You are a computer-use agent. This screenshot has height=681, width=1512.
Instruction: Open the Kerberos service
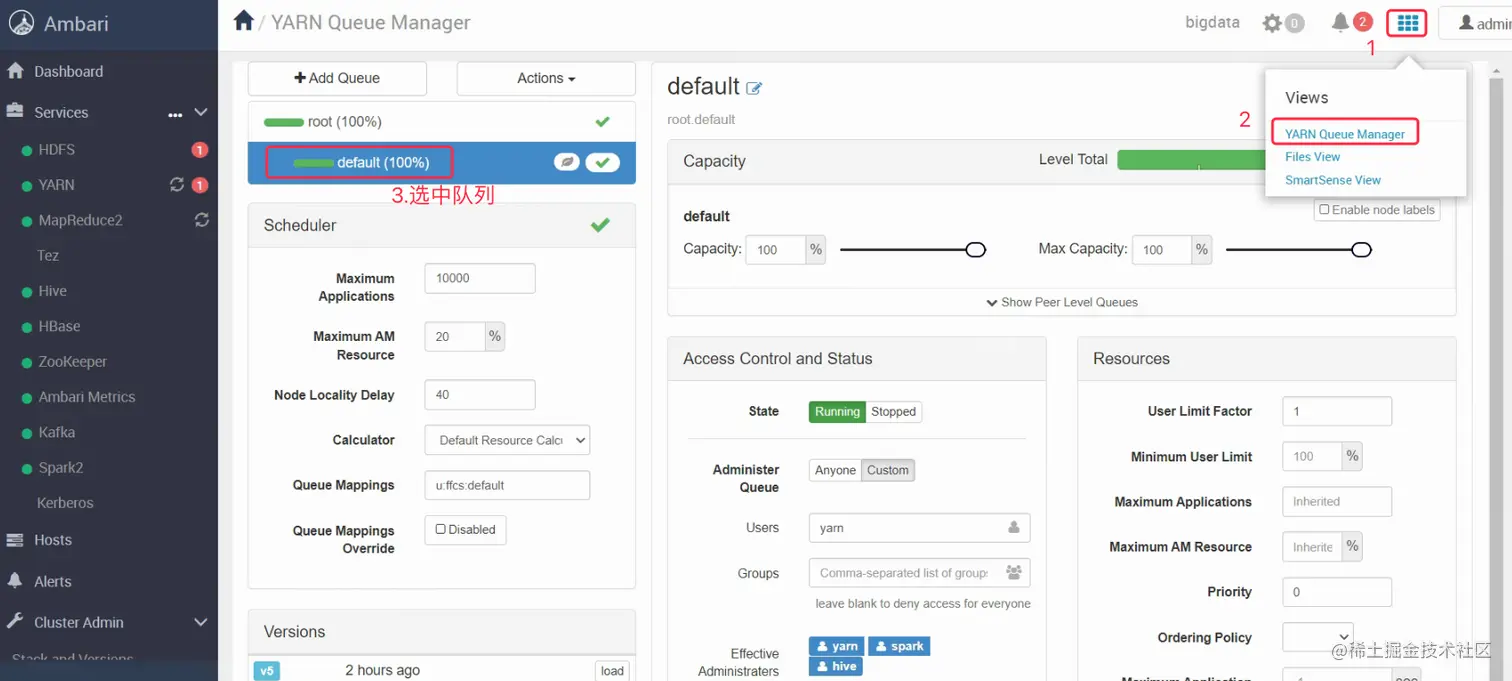[65, 503]
